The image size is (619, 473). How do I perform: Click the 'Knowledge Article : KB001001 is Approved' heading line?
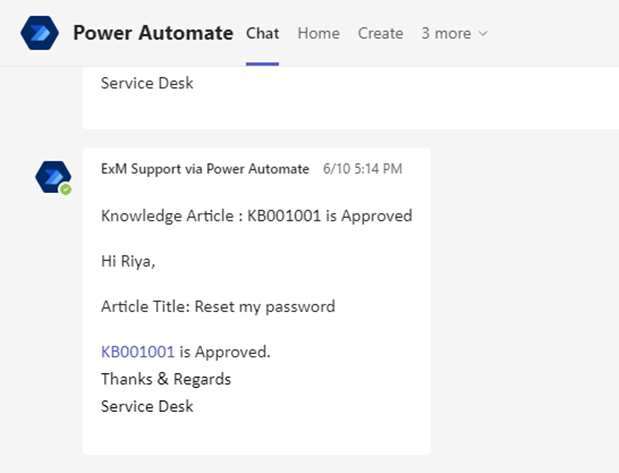point(257,216)
